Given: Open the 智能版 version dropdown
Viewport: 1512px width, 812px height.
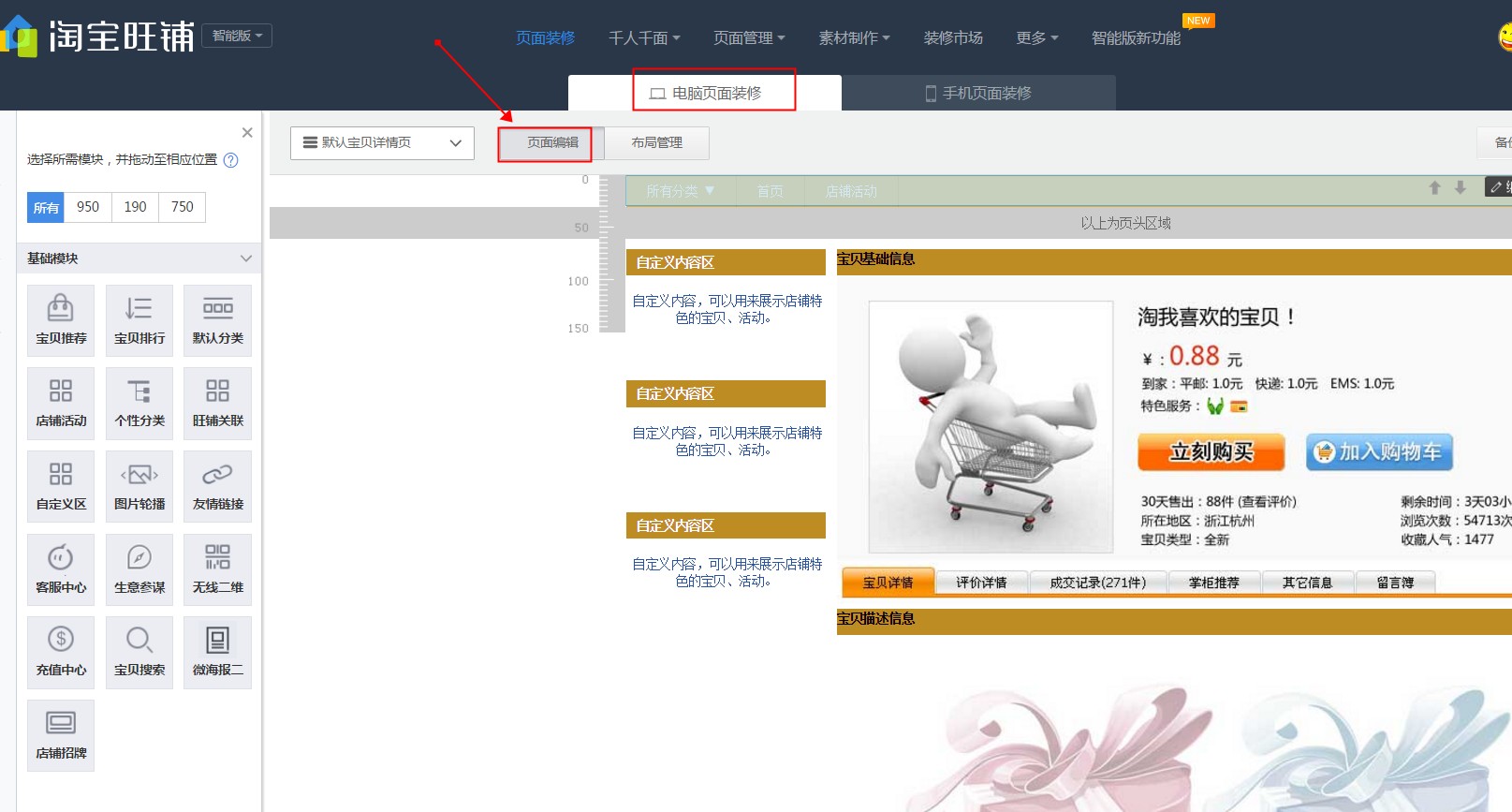Looking at the screenshot, I should [237, 36].
